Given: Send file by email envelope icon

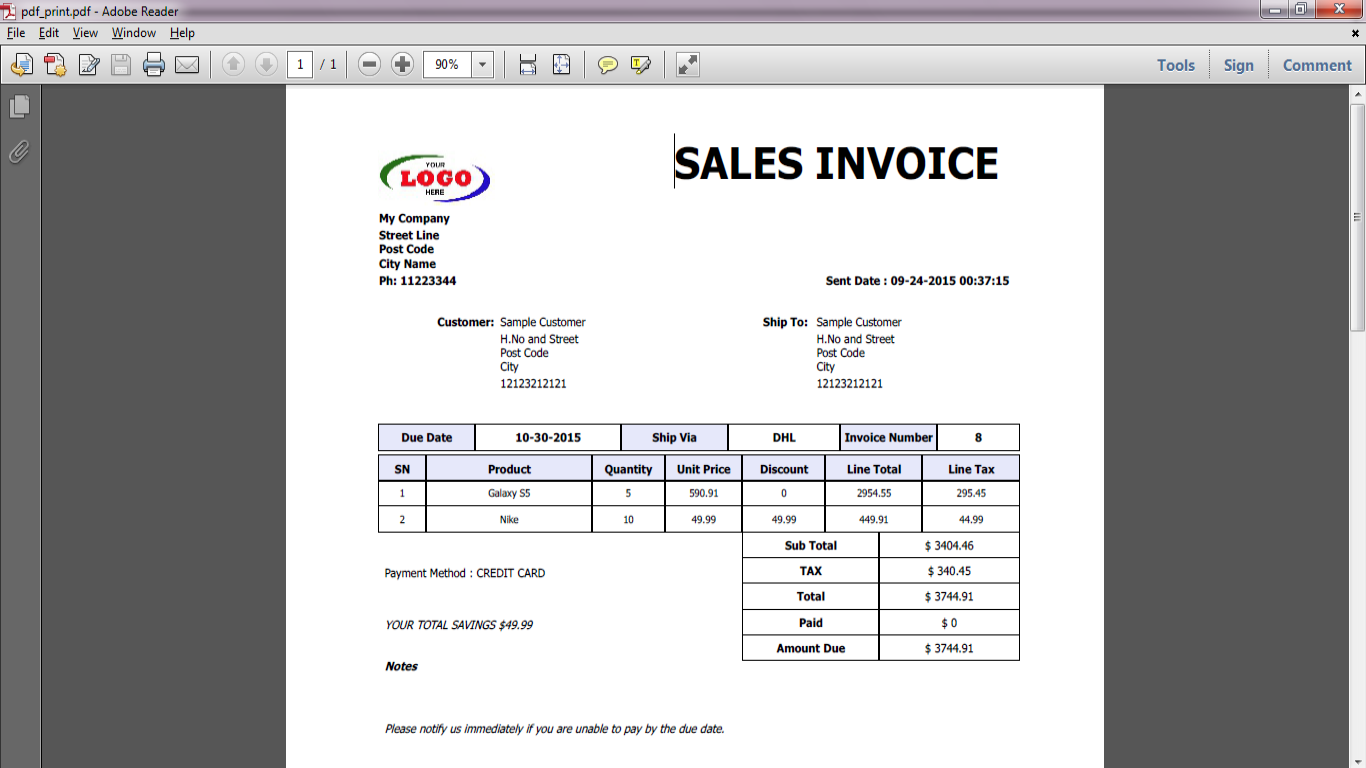Looking at the screenshot, I should tap(187, 65).
